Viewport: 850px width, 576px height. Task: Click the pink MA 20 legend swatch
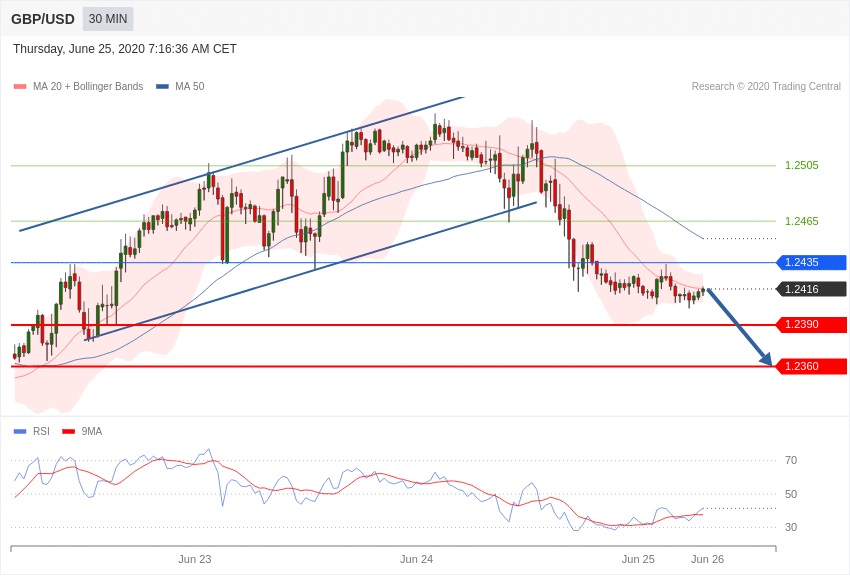tap(20, 86)
